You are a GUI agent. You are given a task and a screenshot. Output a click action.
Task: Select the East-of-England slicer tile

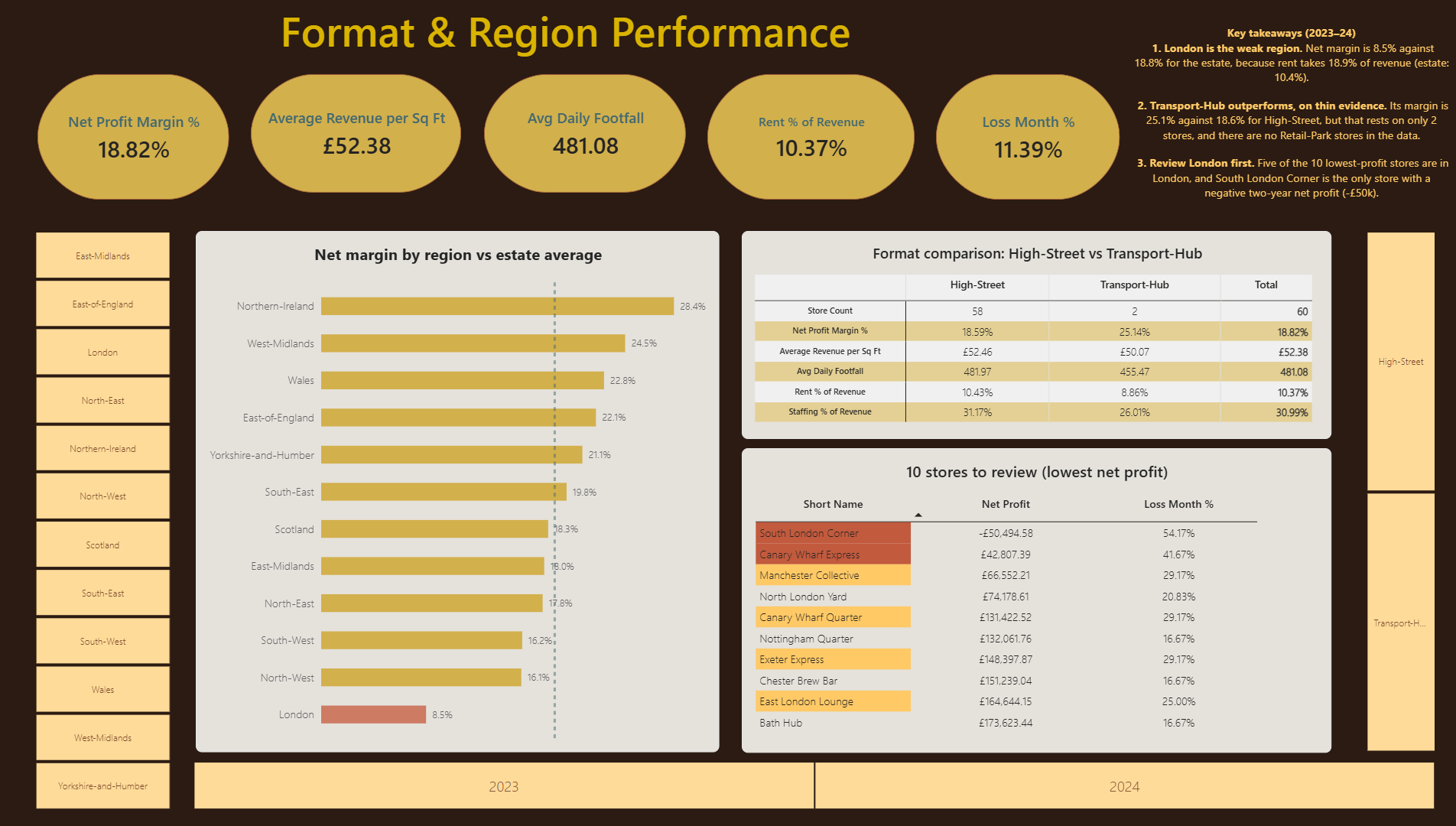pos(102,304)
